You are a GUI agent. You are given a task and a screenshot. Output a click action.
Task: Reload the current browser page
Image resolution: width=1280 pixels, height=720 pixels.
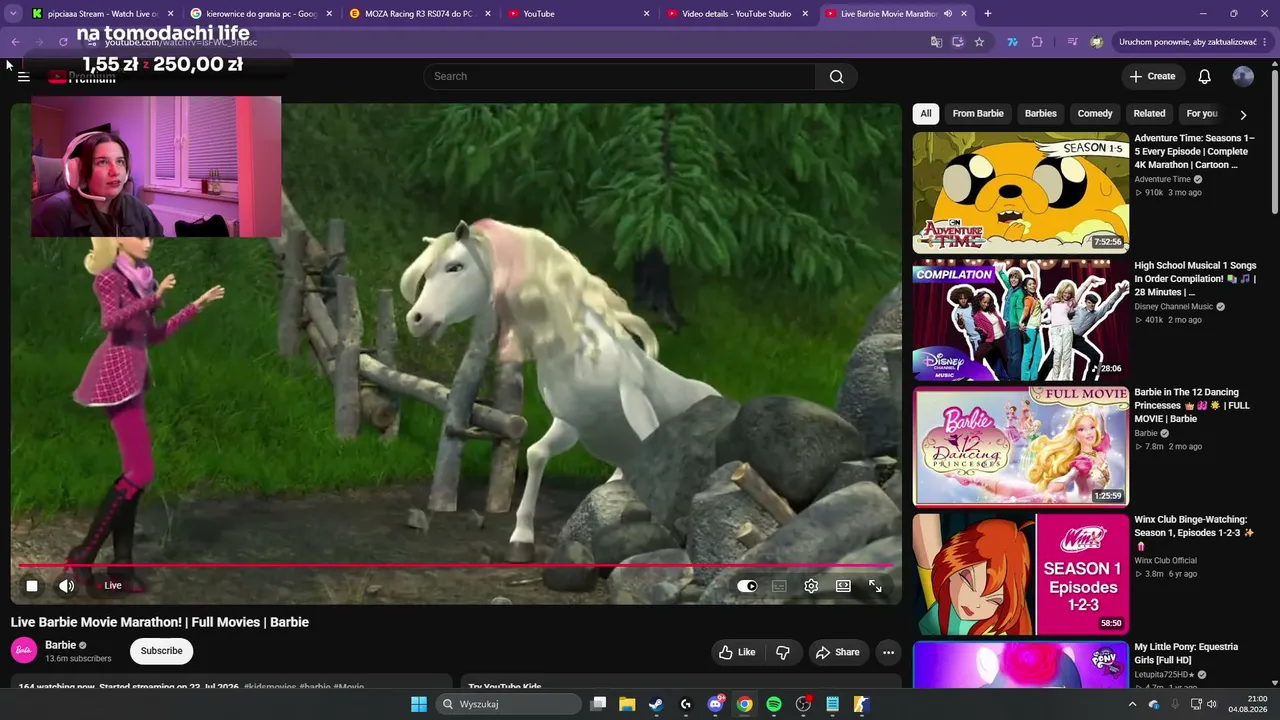coord(63,42)
